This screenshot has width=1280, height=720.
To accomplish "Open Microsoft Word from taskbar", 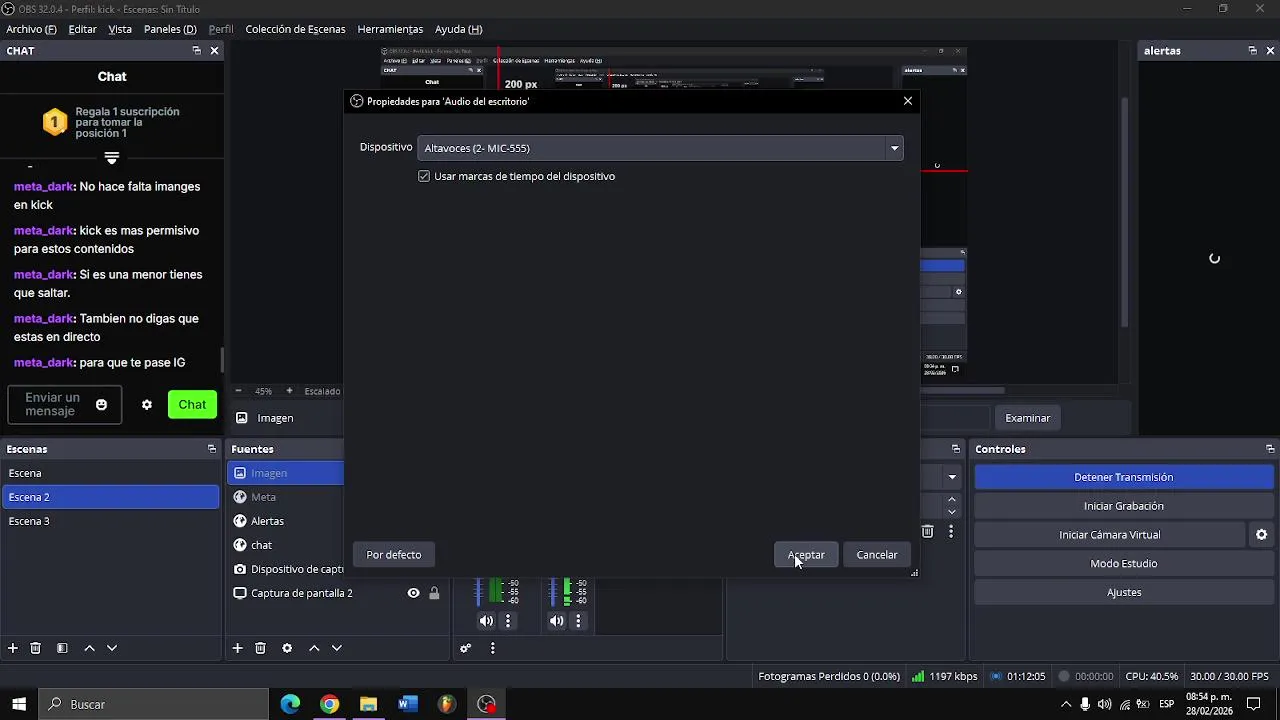I will [407, 704].
